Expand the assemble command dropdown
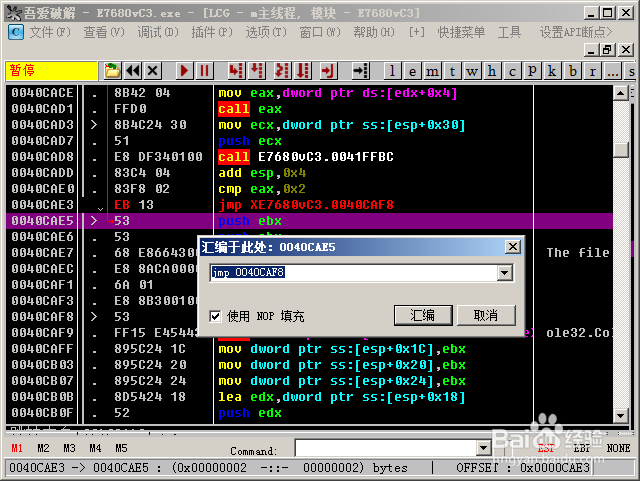Viewport: 640px width, 481px height. (x=505, y=273)
